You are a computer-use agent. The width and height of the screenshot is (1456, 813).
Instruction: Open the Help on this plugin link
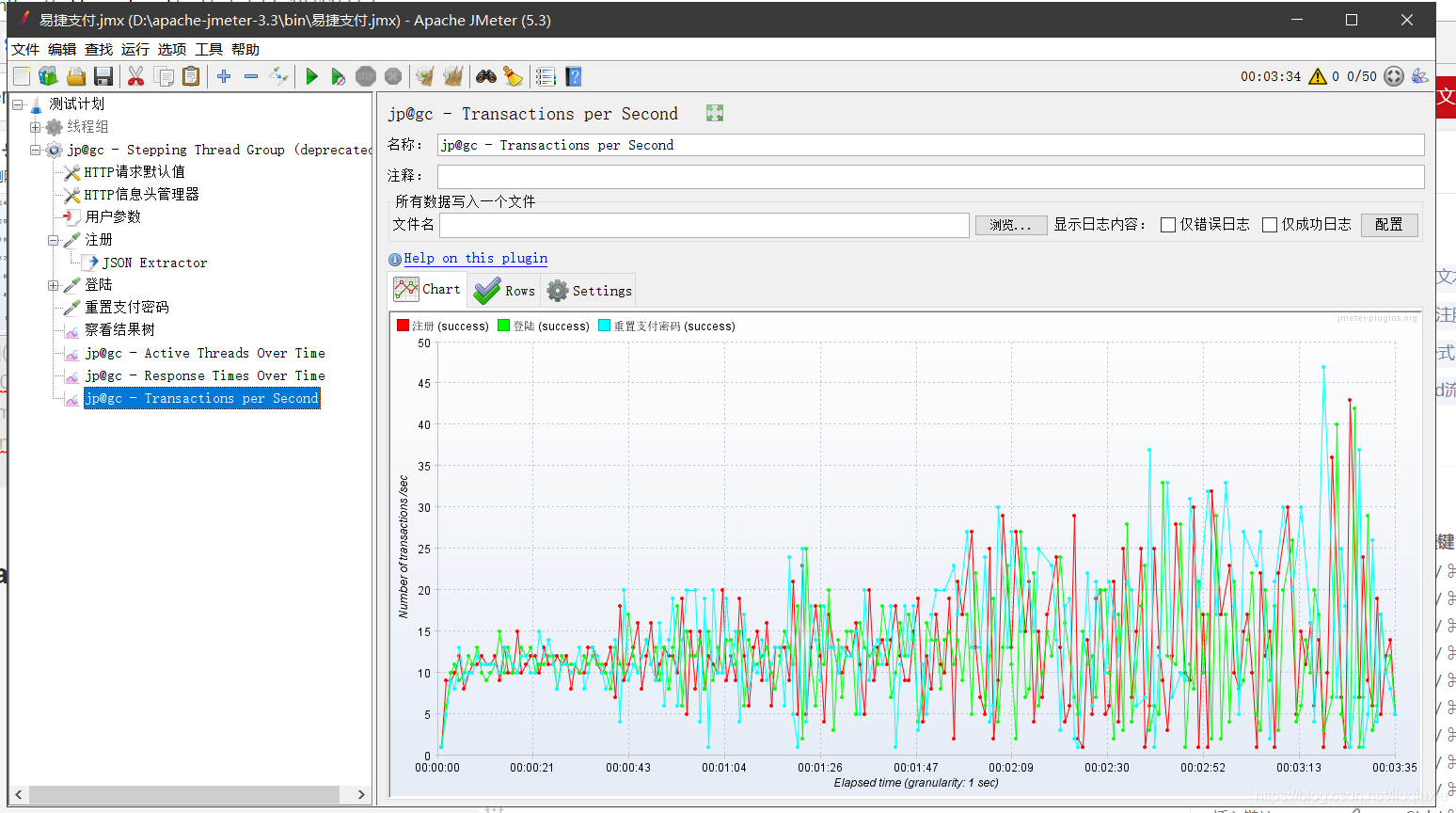coord(475,259)
